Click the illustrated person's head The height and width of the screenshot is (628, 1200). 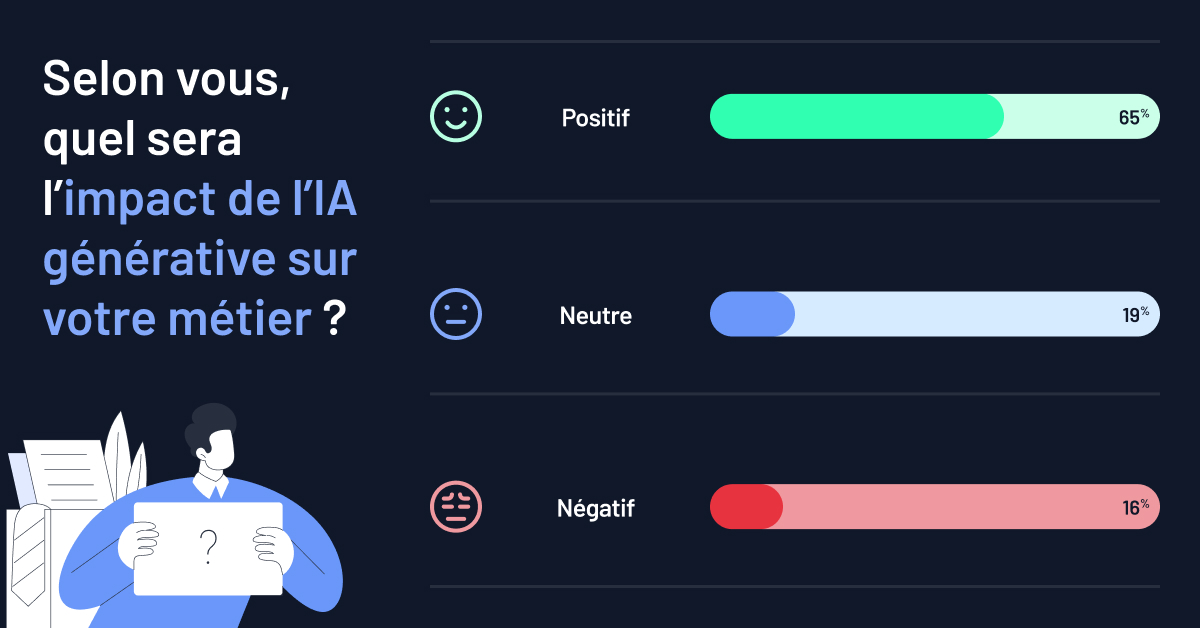(x=211, y=436)
